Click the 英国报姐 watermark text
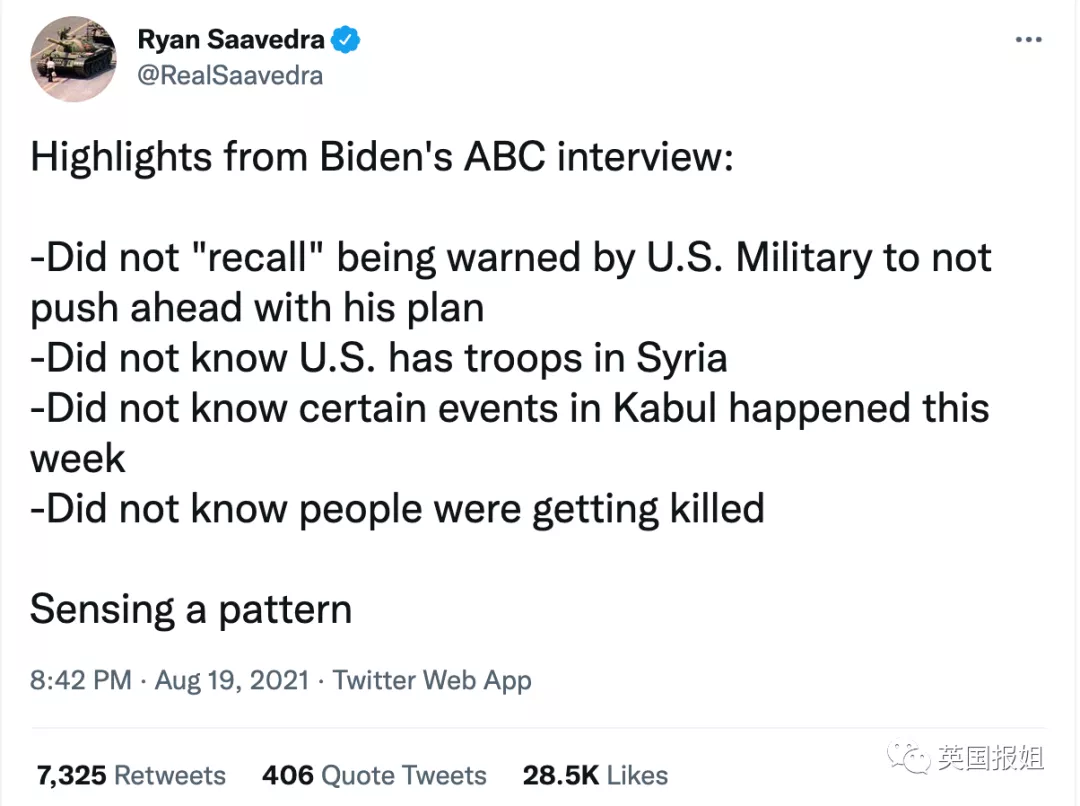 [x=990, y=758]
